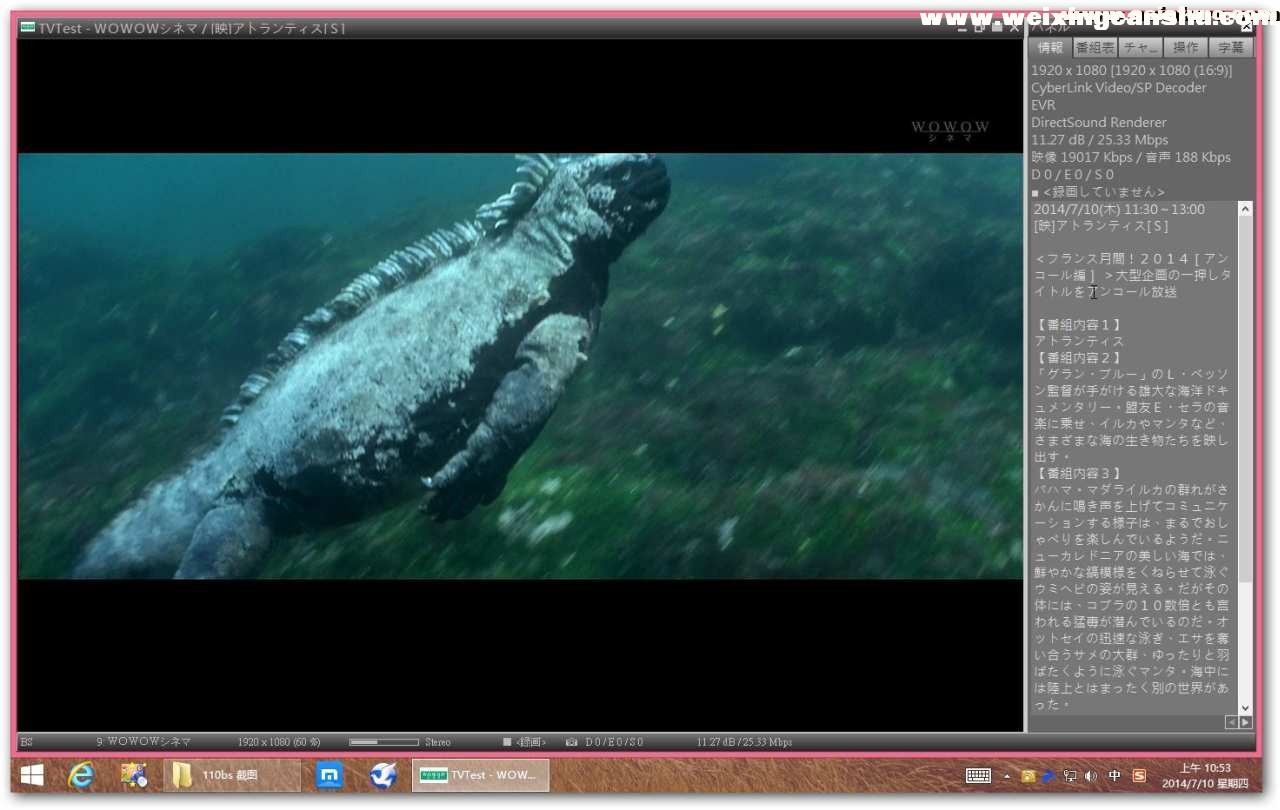Open the Maxthon browser taskbar icon
Screen dimensions: 1280x810
pos(330,775)
